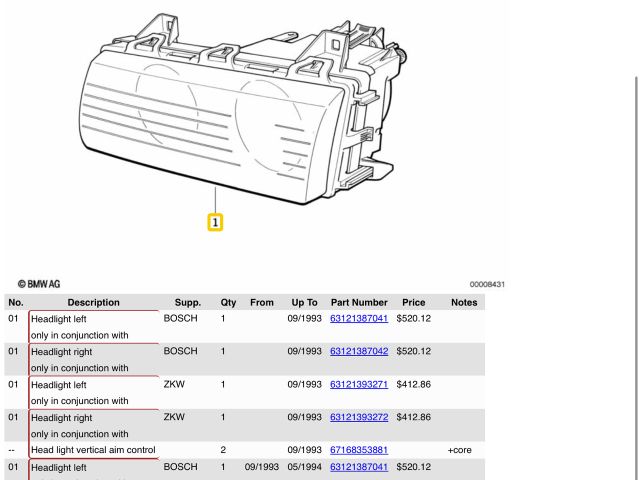The height and width of the screenshot is (480, 640).
Task: Open 63121387041 link in the first table row
Action: (358, 318)
